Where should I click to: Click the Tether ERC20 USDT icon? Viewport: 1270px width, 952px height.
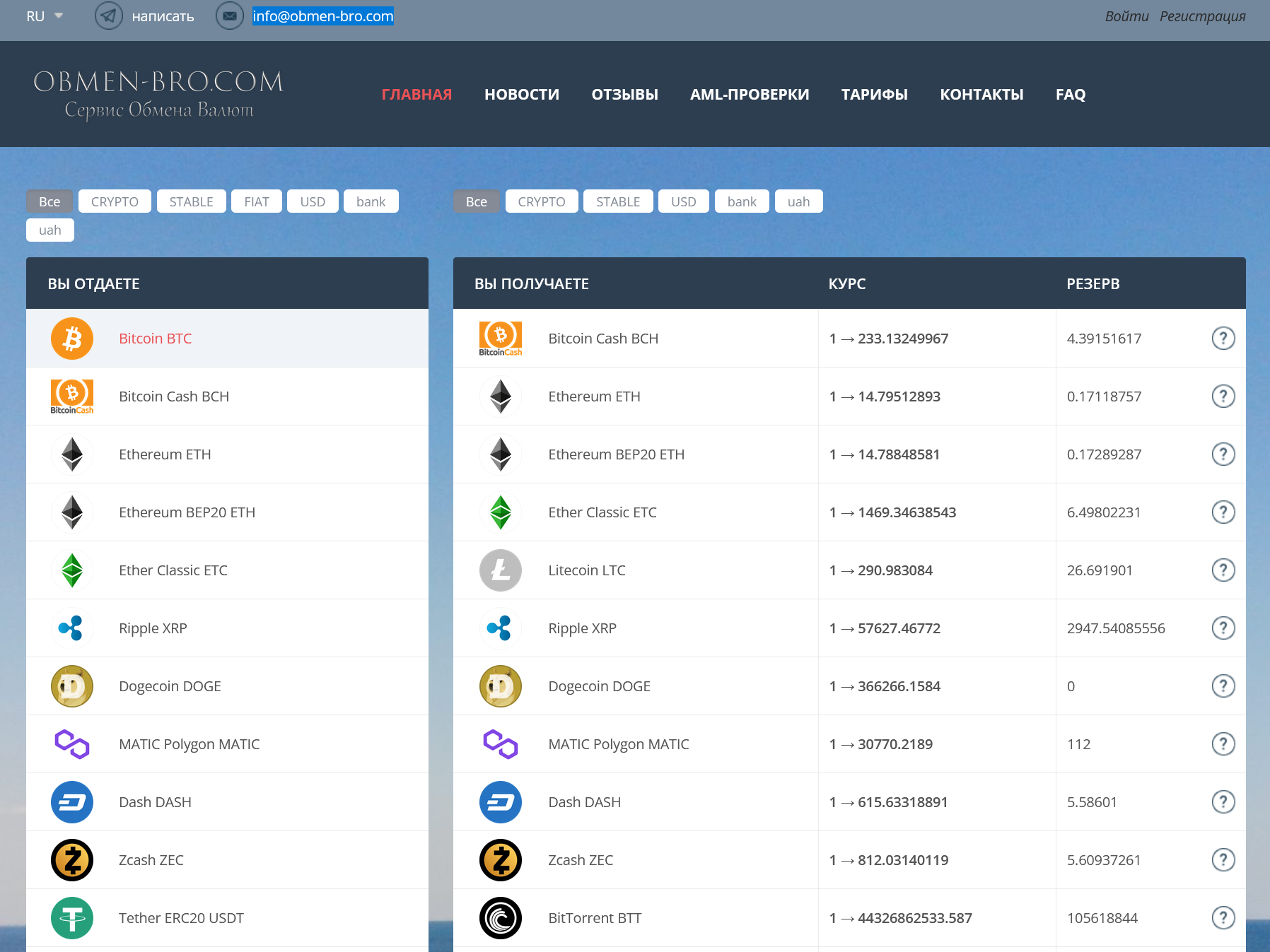click(x=72, y=918)
